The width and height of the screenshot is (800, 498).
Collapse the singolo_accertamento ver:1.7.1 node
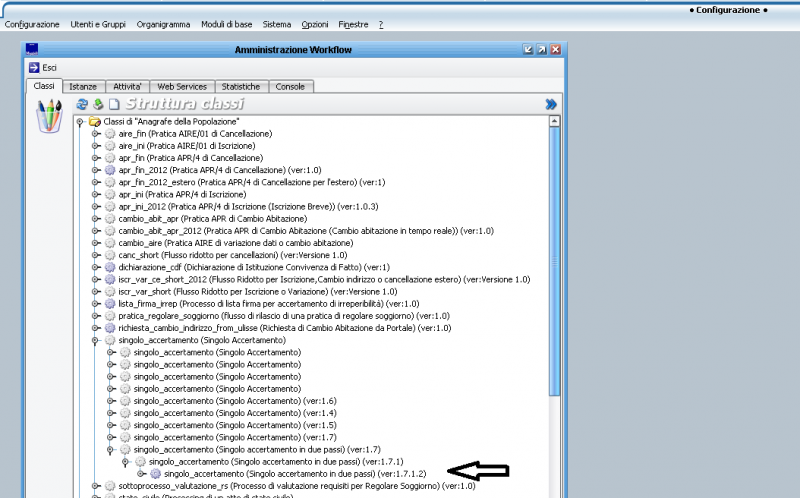tap(125, 461)
